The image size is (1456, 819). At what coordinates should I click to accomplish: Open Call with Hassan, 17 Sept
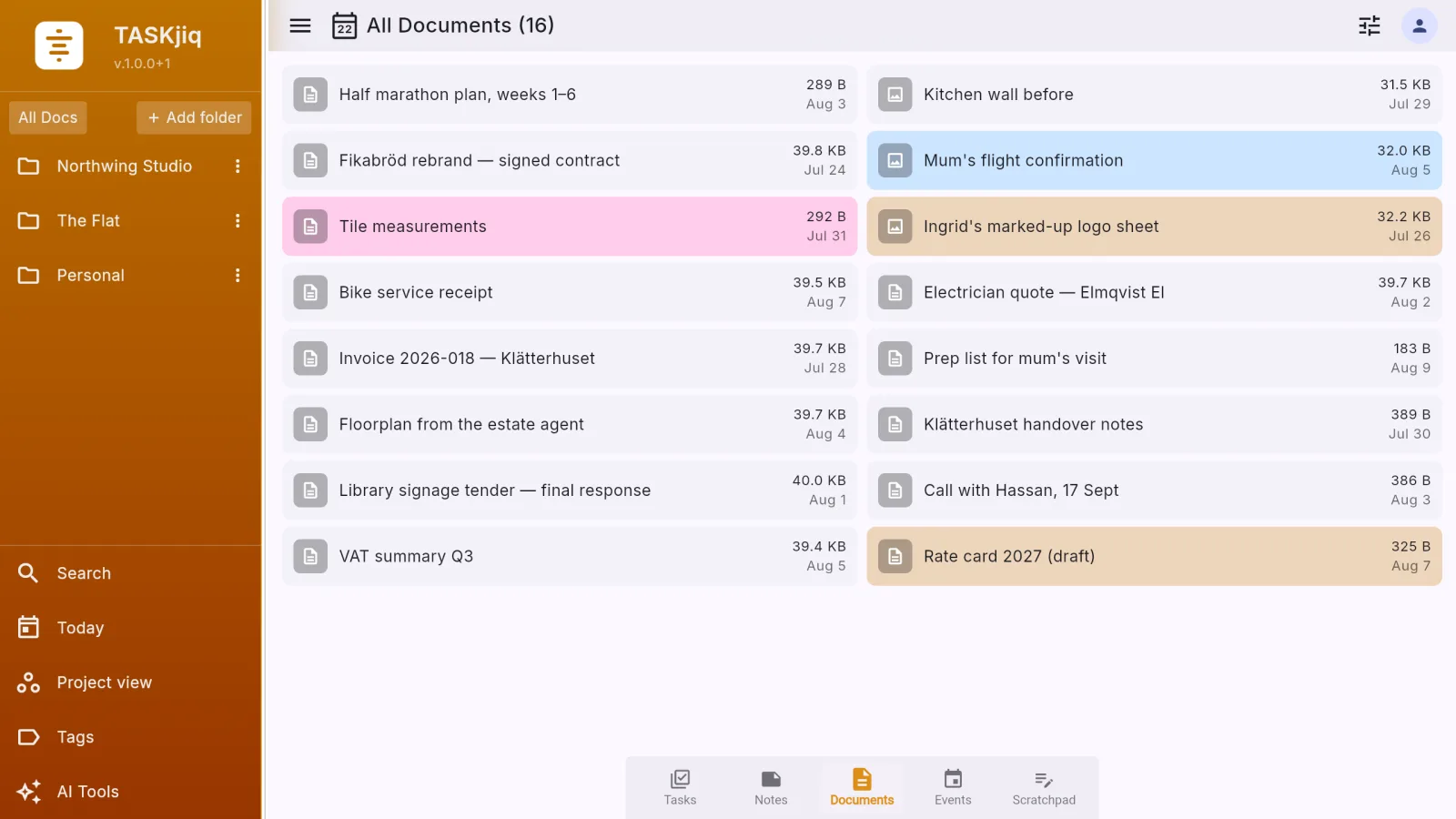pos(1154,490)
